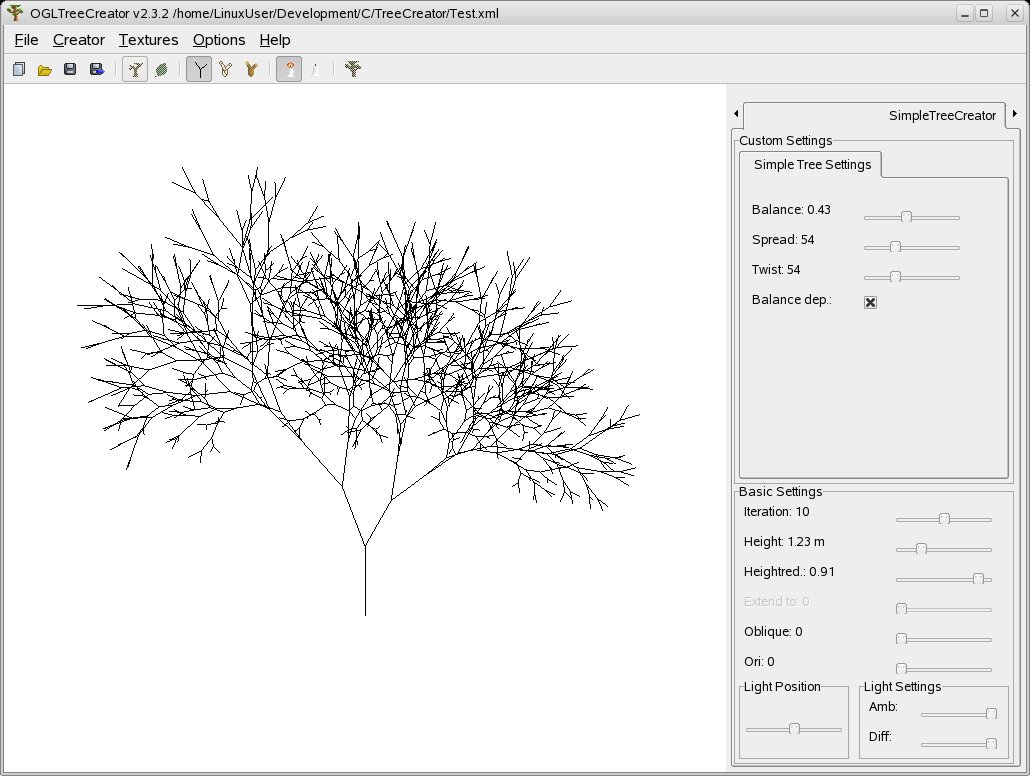The image size is (1030, 776).
Task: Toggle the lit candle light icon
Action: (x=289, y=69)
